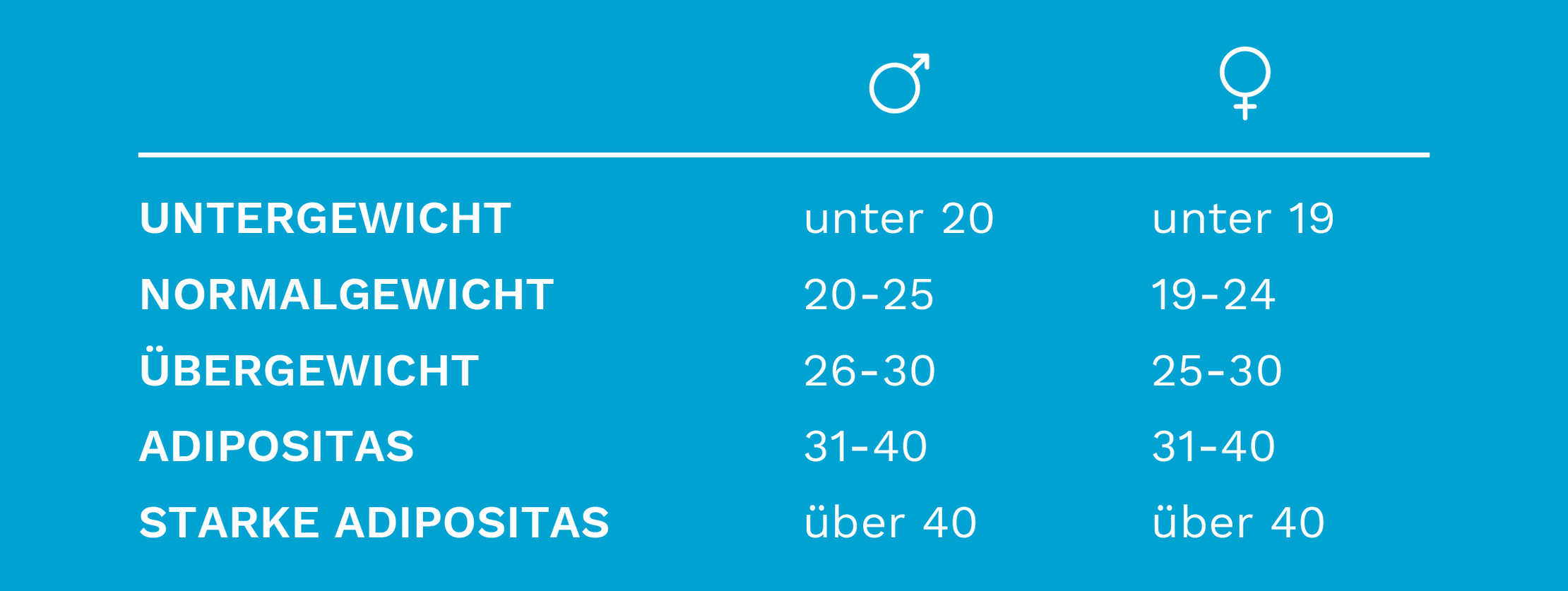Click the women's overweight range 25-30
The image size is (1568, 591).
[1216, 371]
